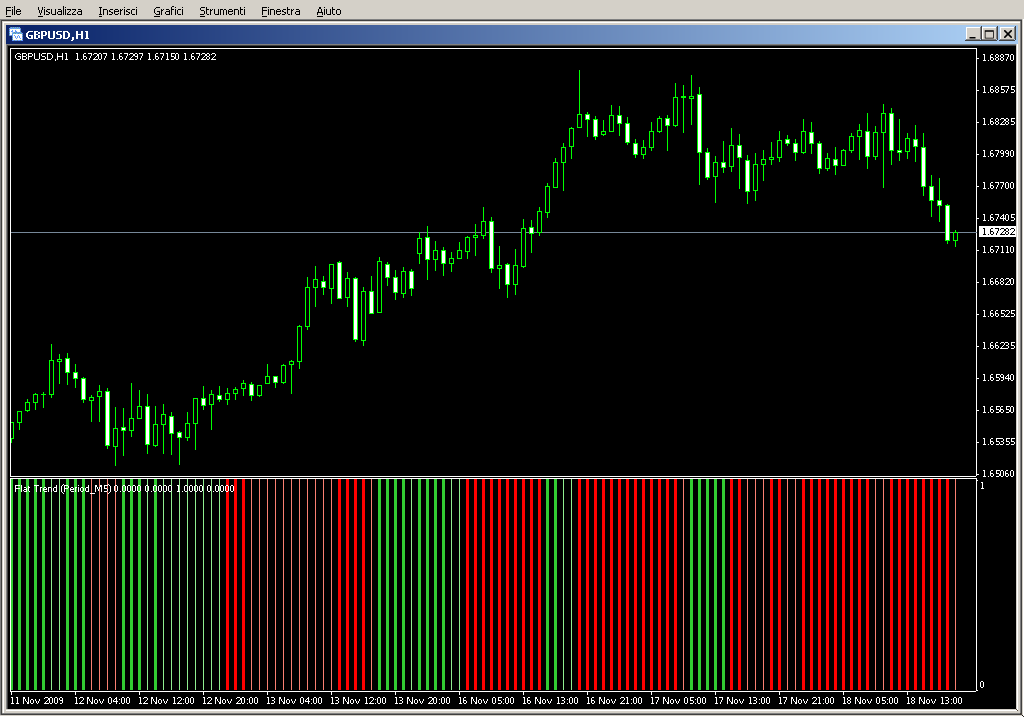
Task: Click the indicator scale value 0
Action: tap(982, 685)
